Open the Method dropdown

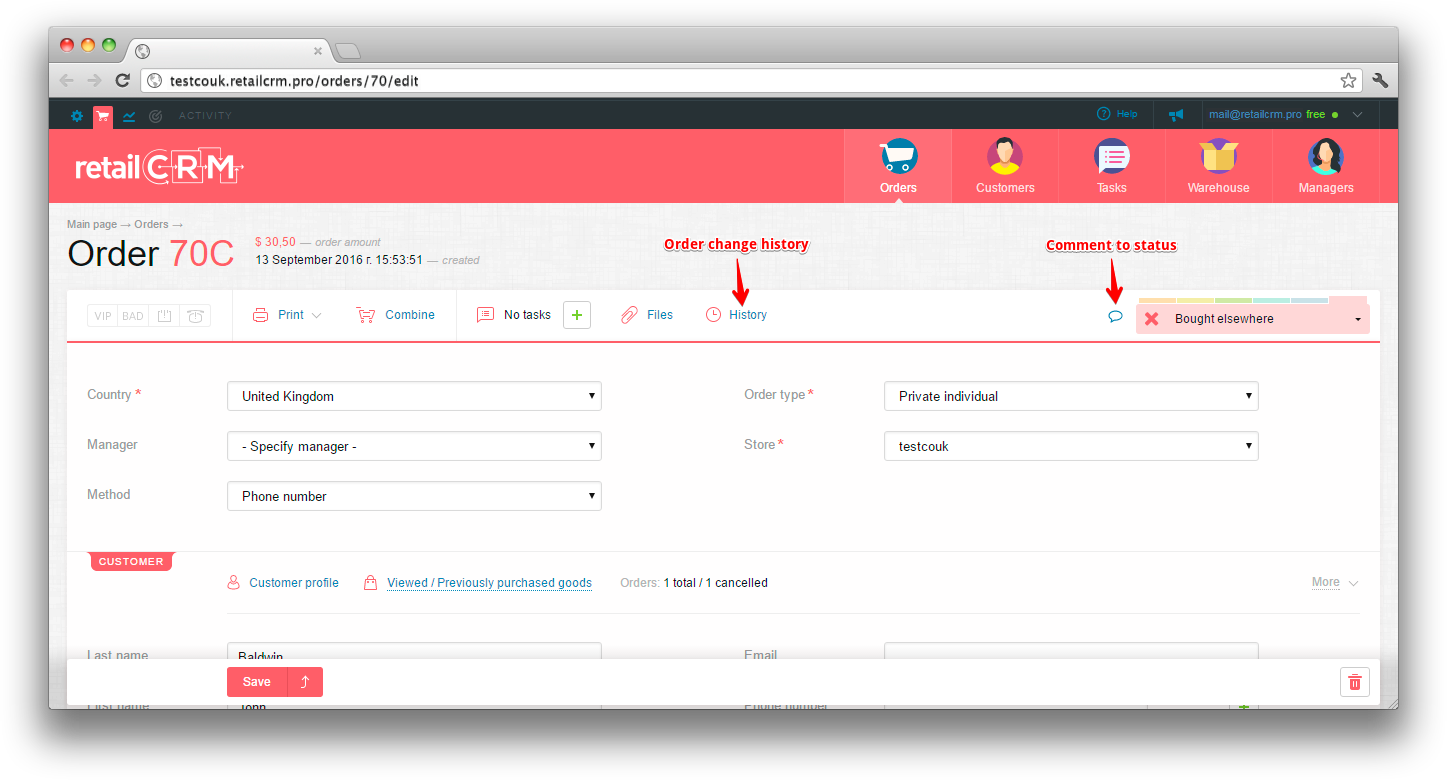click(x=414, y=496)
